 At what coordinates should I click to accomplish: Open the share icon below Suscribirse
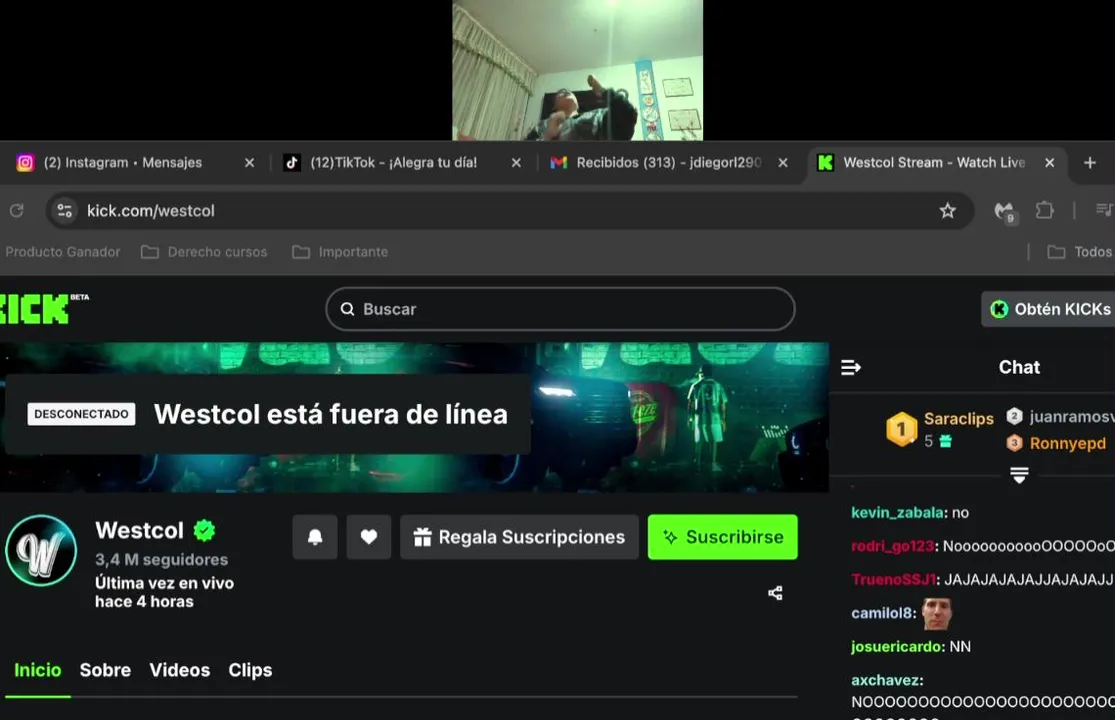pyautogui.click(x=775, y=593)
